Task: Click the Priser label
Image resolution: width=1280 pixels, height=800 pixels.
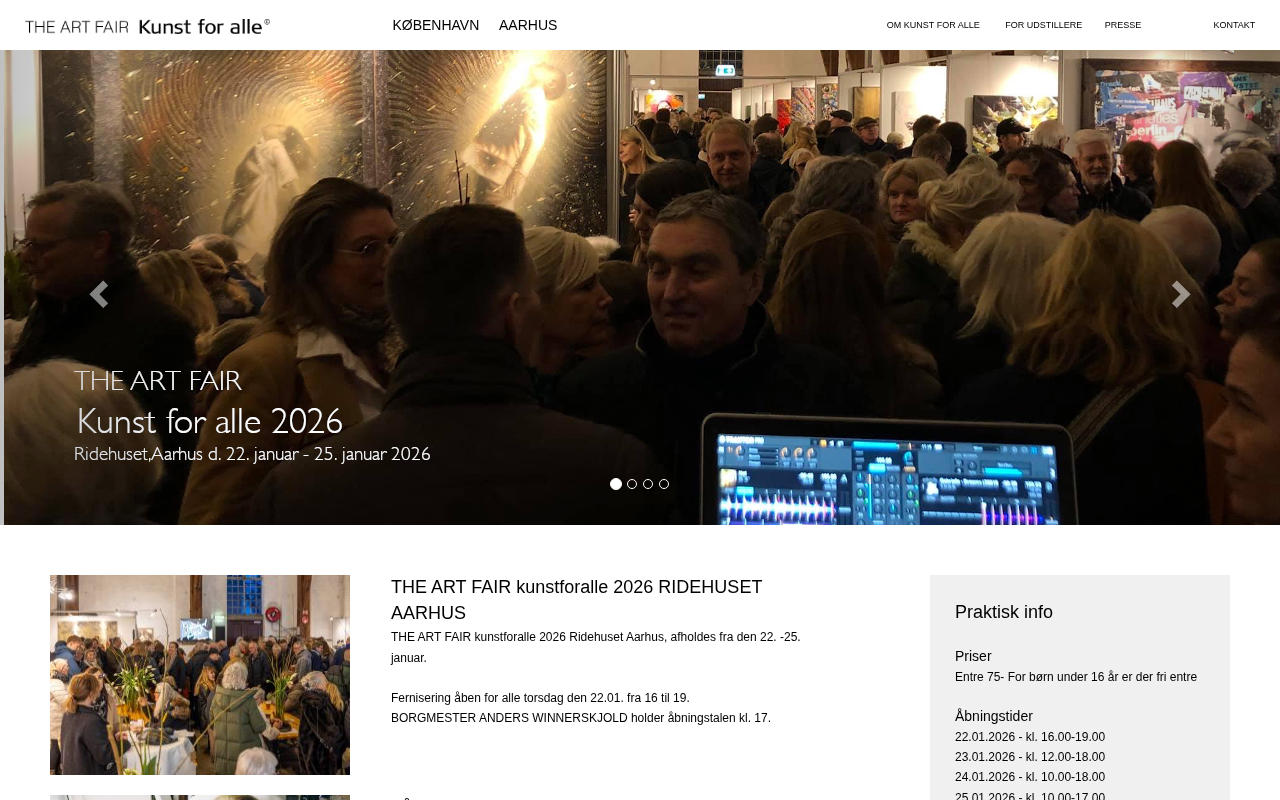Action: coord(973,656)
